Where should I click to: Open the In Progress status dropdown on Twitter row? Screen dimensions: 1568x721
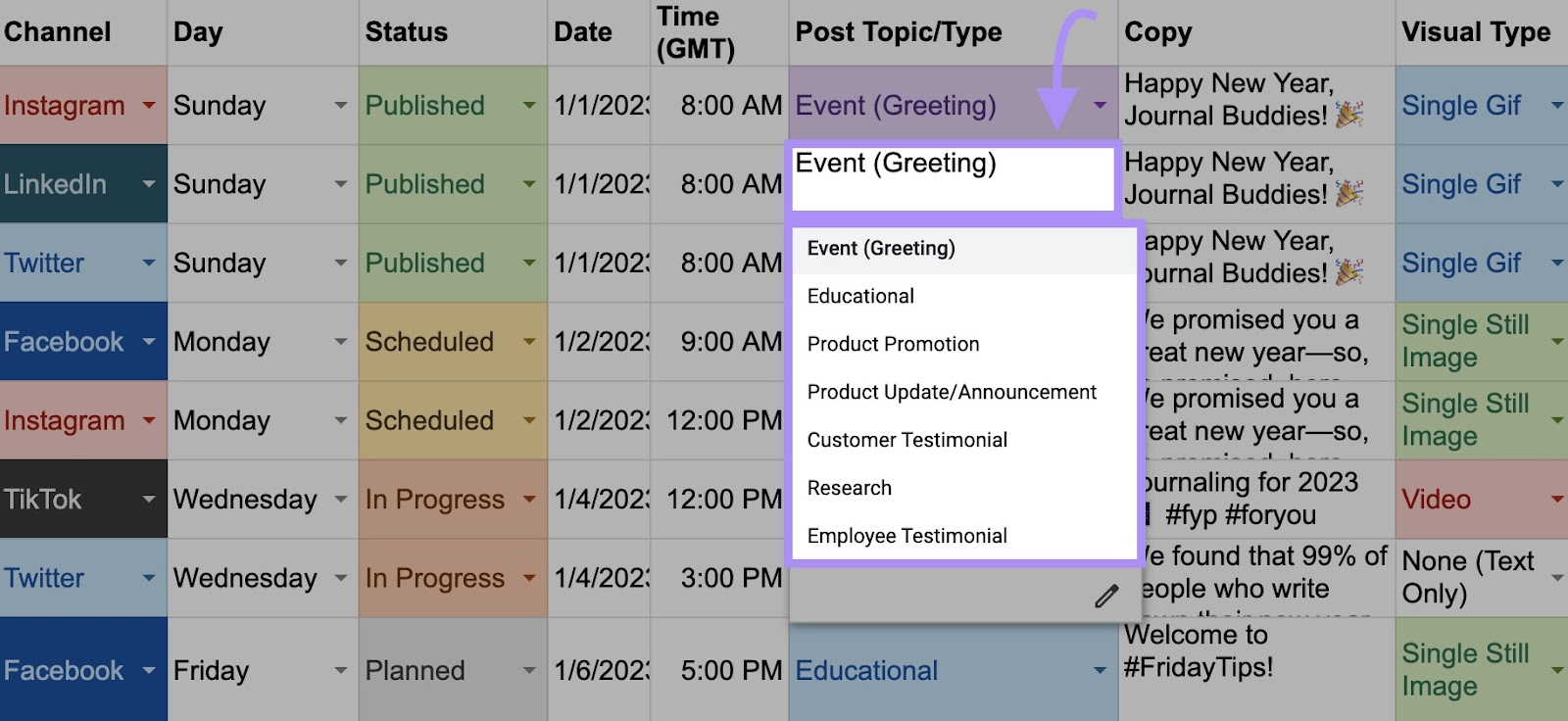[x=529, y=578]
